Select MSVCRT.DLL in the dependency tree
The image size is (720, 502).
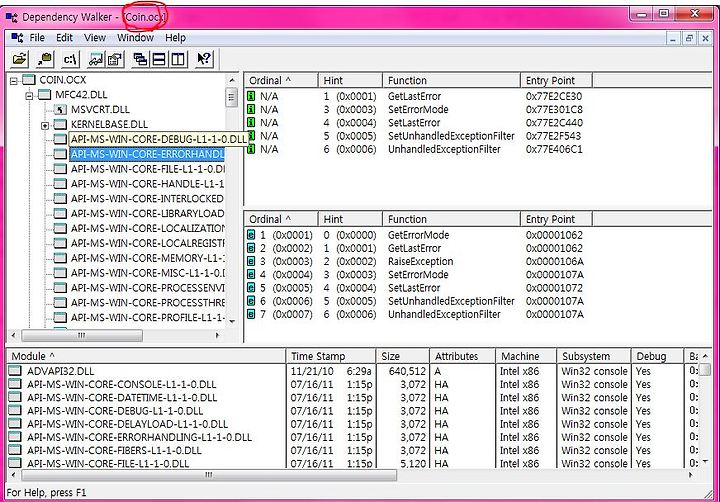coord(100,109)
